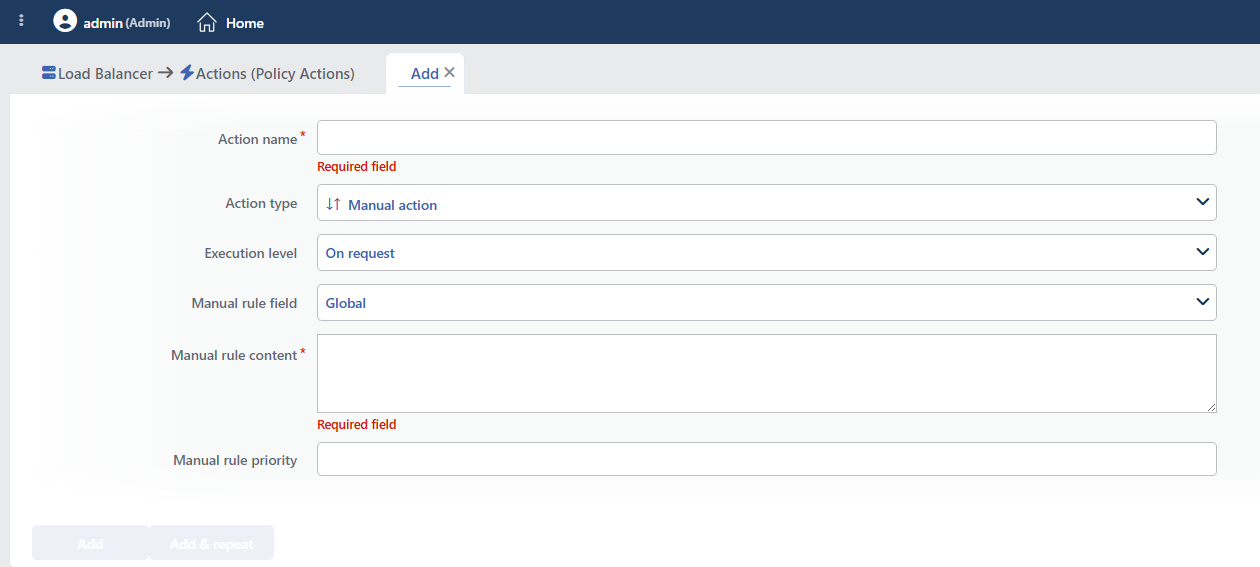The width and height of the screenshot is (1260, 567).
Task: Click the Manual rule priority label
Action: click(235, 460)
